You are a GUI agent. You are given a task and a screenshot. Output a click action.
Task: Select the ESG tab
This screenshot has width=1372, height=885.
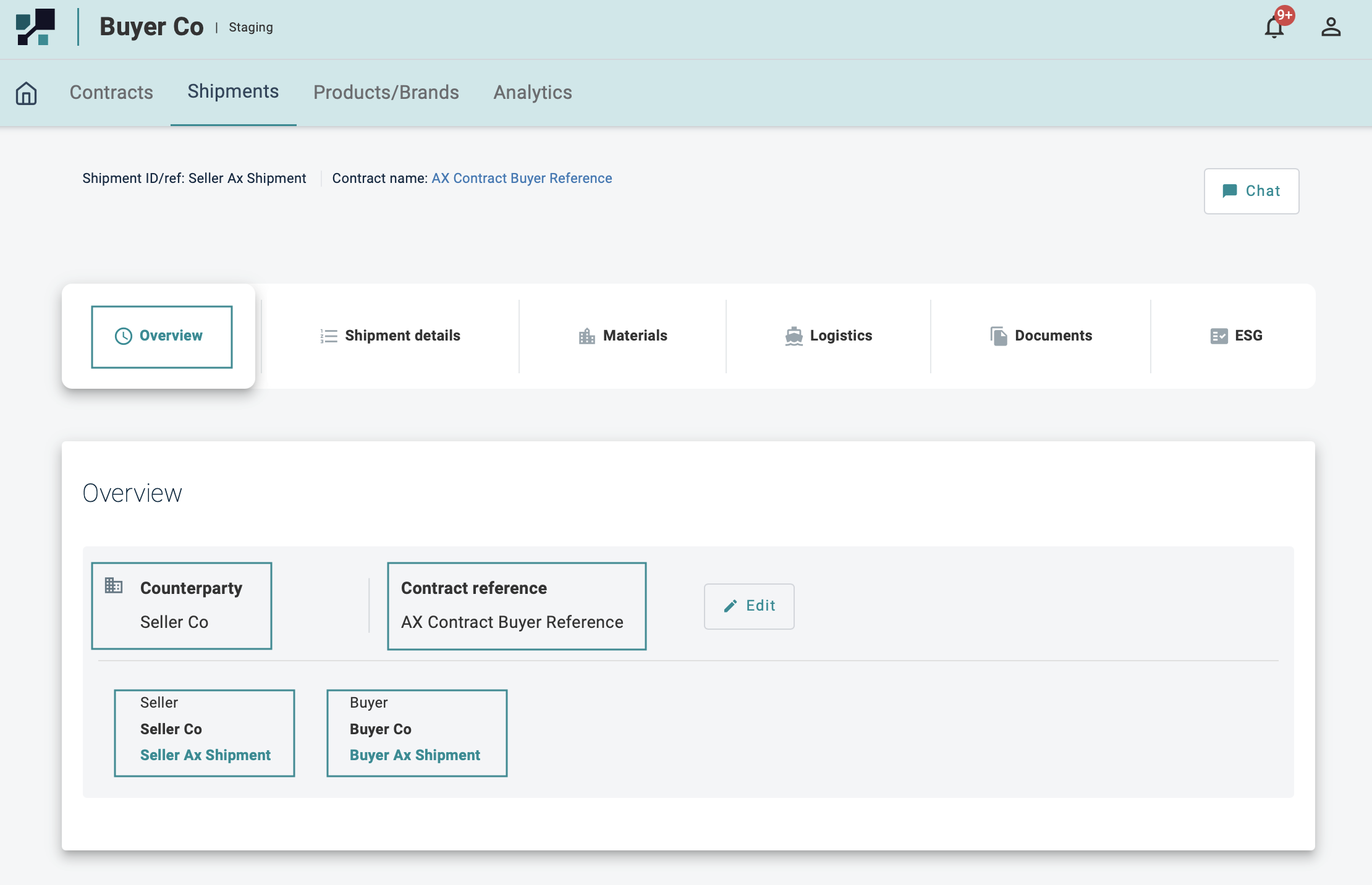point(1236,336)
